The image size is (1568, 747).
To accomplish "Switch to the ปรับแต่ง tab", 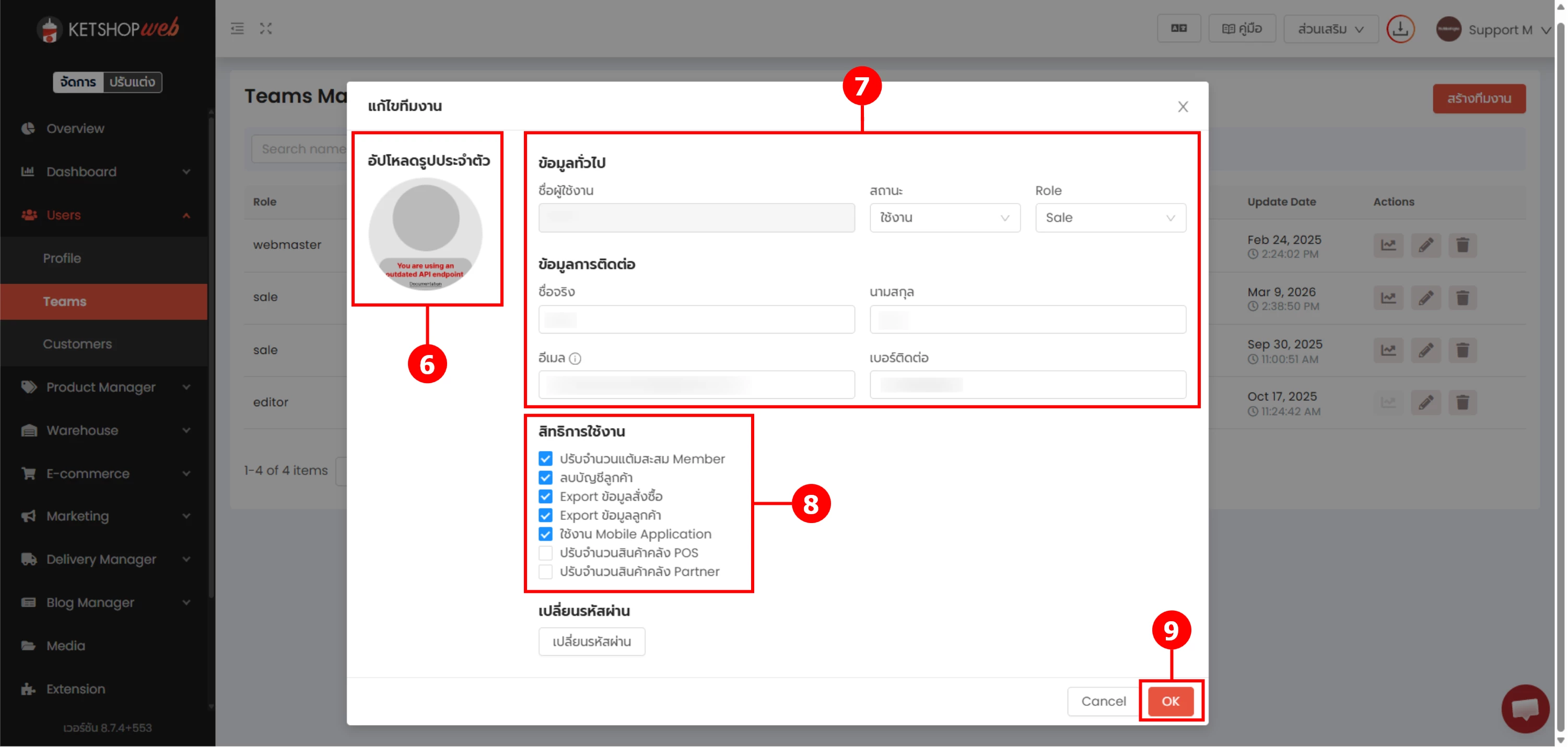I will point(132,82).
